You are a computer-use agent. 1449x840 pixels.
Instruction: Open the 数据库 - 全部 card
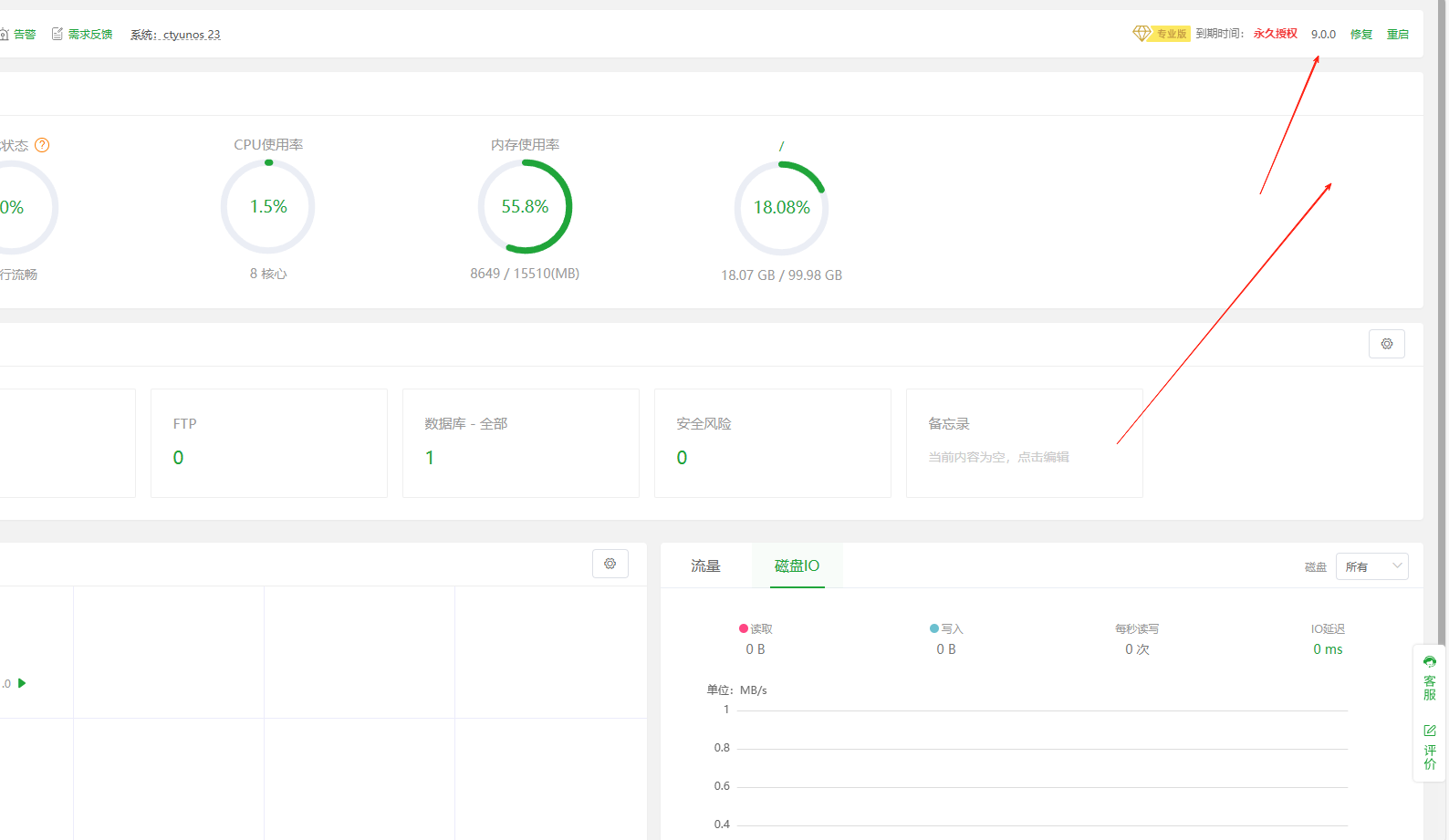coord(521,443)
